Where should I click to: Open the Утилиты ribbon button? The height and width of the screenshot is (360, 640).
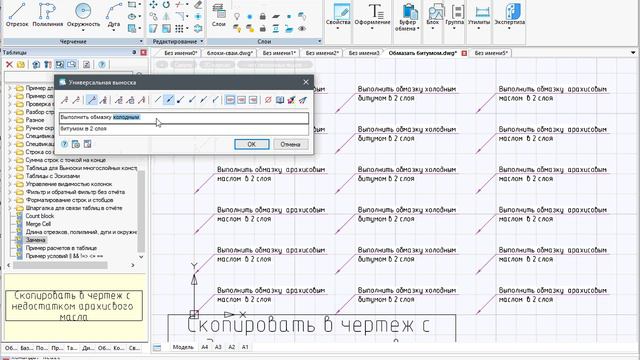[x=479, y=16]
